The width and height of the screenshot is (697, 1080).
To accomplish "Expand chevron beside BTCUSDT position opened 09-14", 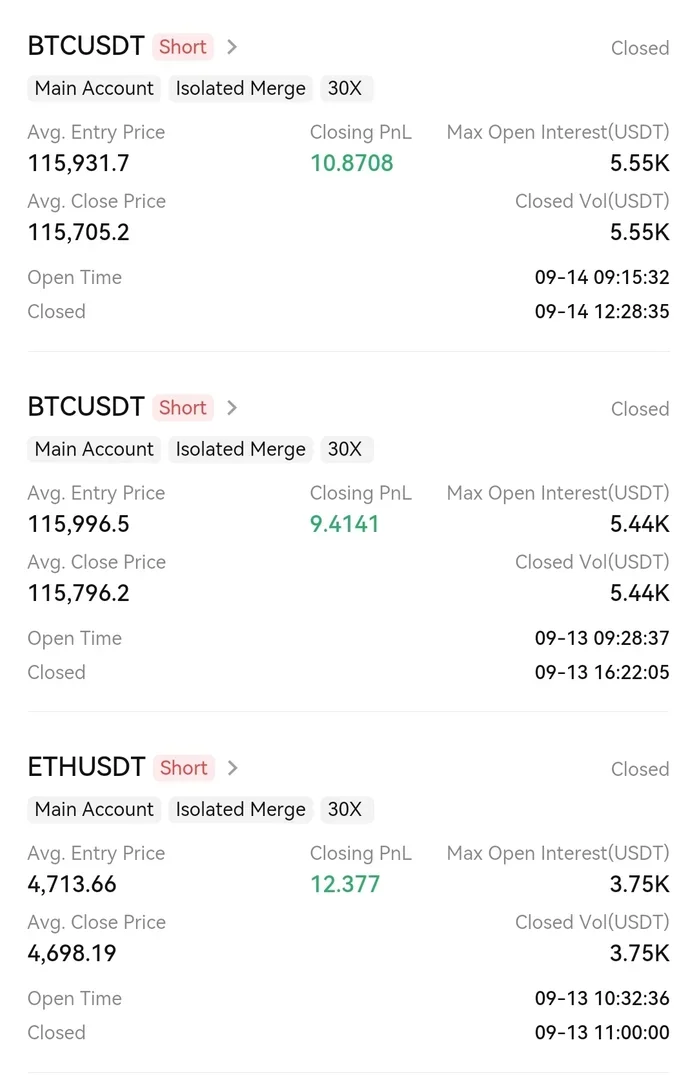I will tap(232, 47).
